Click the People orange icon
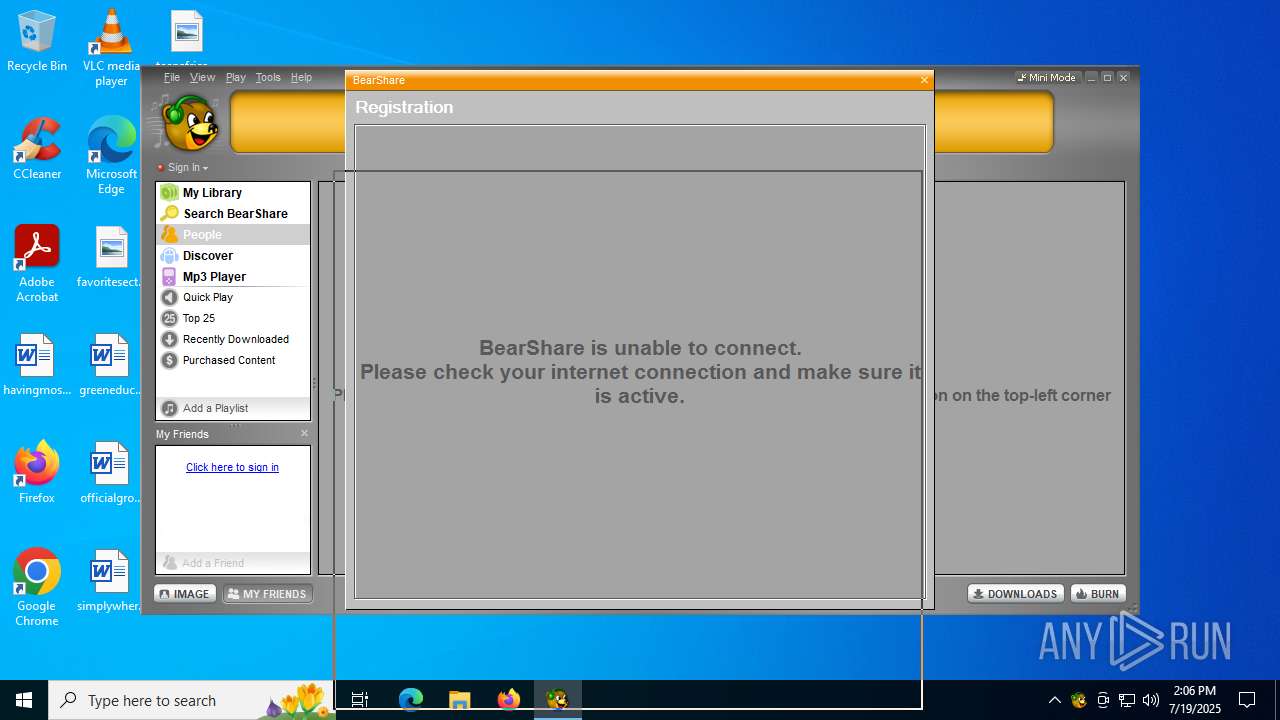 tap(170, 234)
